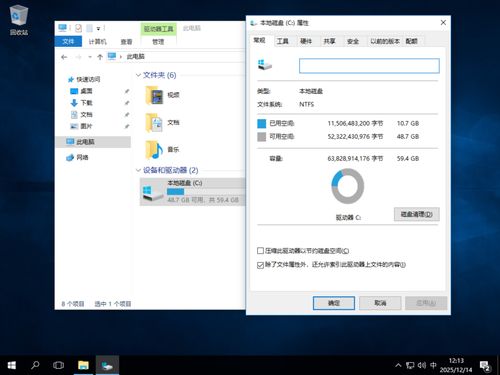The height and width of the screenshot is (375, 500).
Task: Click the drive usage donut chart
Action: (347, 186)
